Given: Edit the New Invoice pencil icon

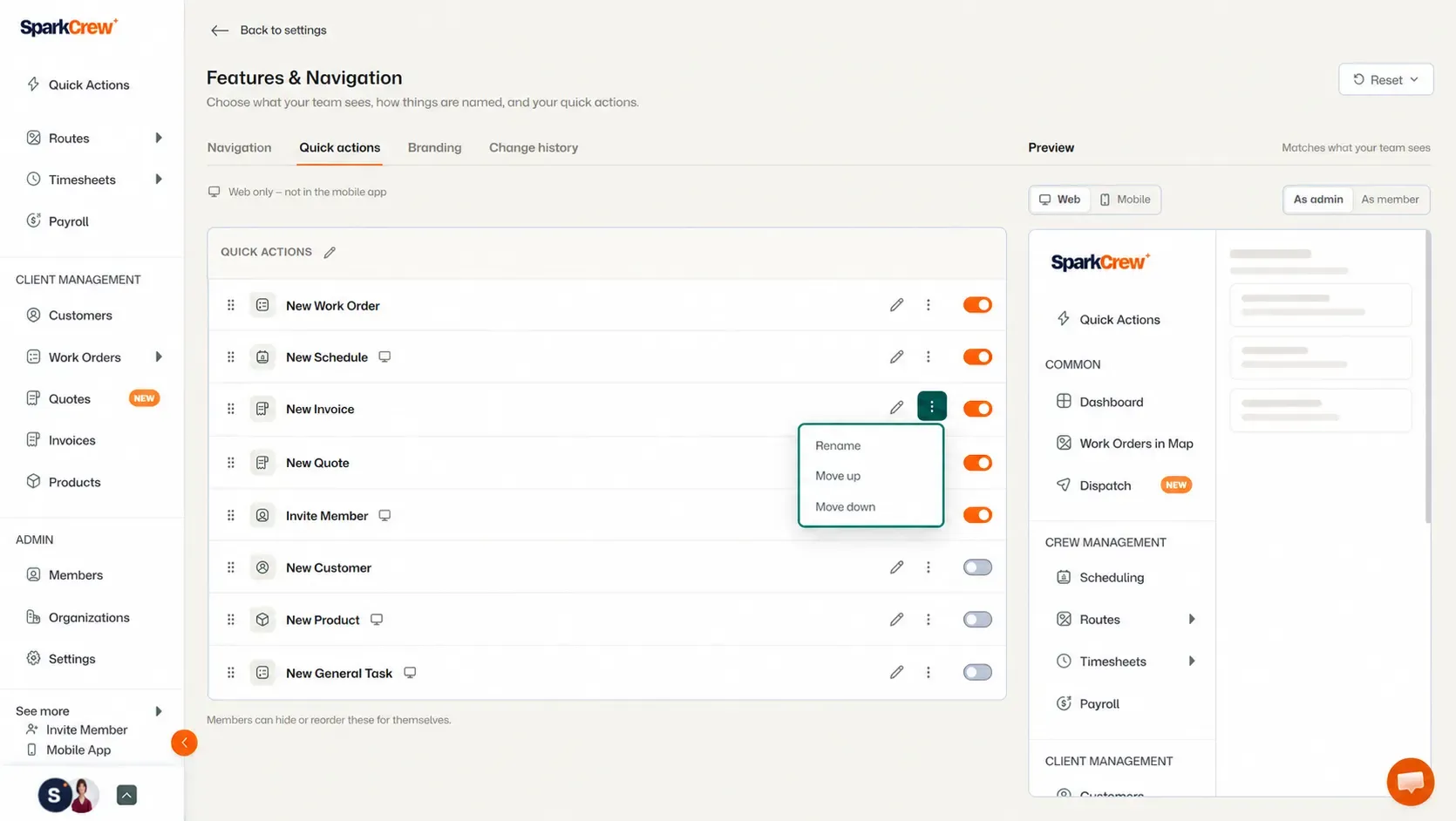Looking at the screenshot, I should coord(896,408).
